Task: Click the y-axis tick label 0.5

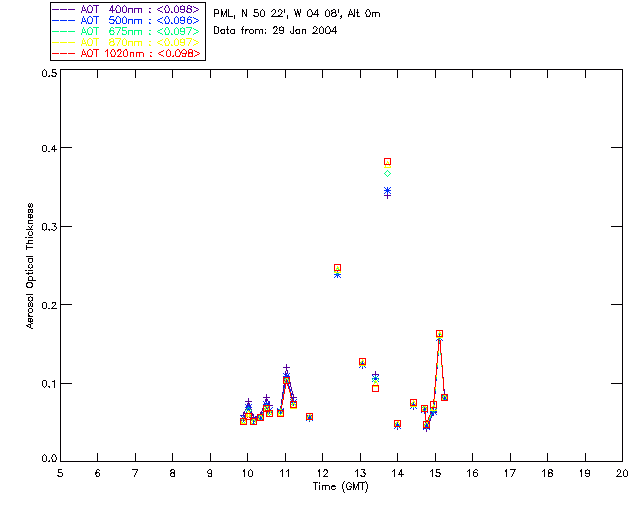Action: (x=49, y=73)
